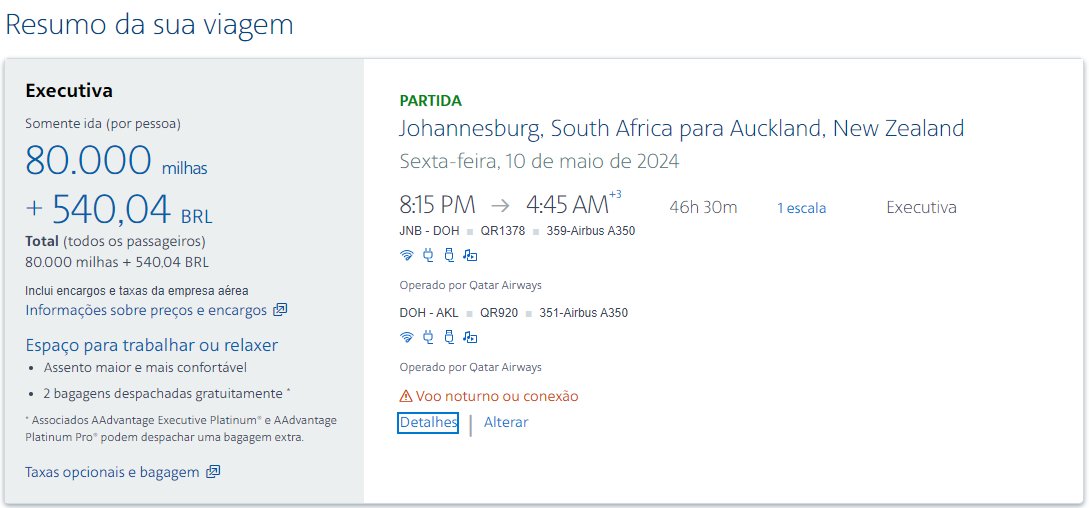Click Wi-Fi icon for DOH-AKL flight
The height and width of the screenshot is (508, 1089).
[407, 337]
